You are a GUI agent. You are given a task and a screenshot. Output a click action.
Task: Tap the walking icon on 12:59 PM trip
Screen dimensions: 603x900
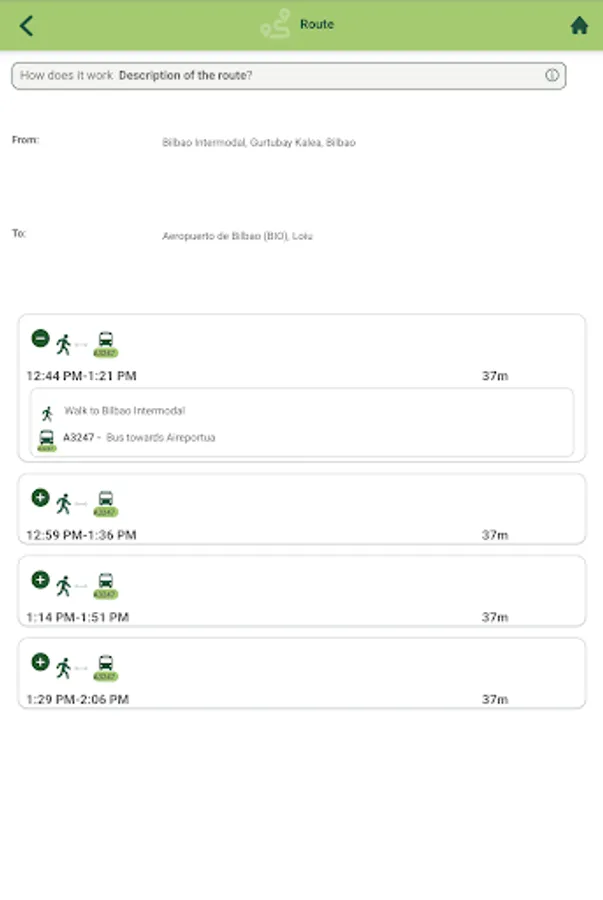(x=64, y=502)
